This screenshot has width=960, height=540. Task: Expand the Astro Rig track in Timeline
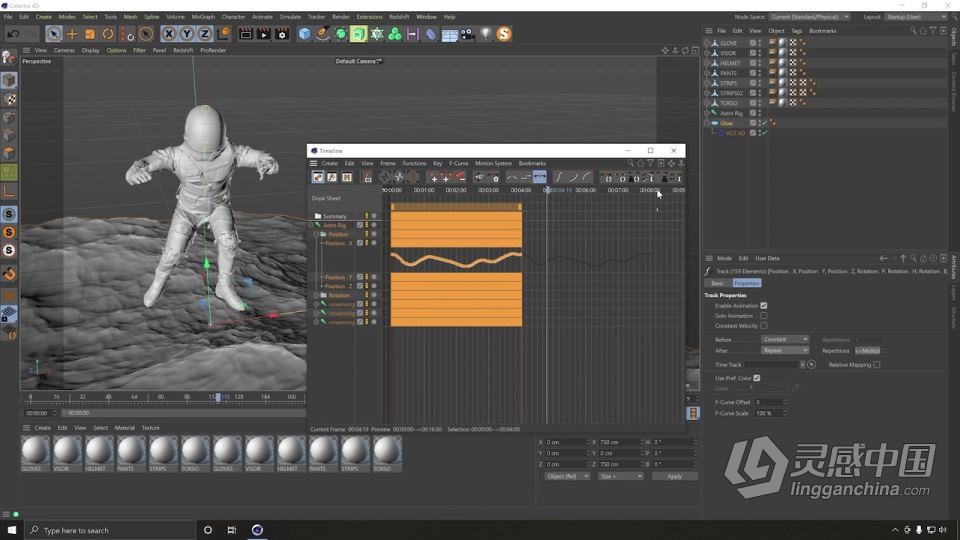[x=310, y=225]
